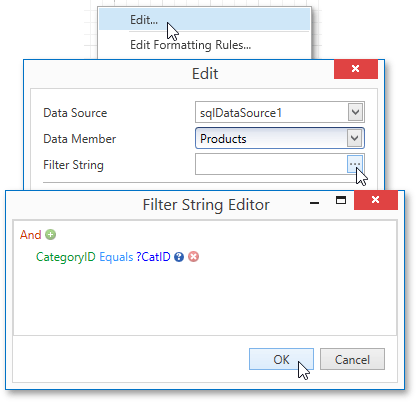Close the Filter String Editor window
Image resolution: width=416 pixels, height=402 pixels.
coord(376,200)
